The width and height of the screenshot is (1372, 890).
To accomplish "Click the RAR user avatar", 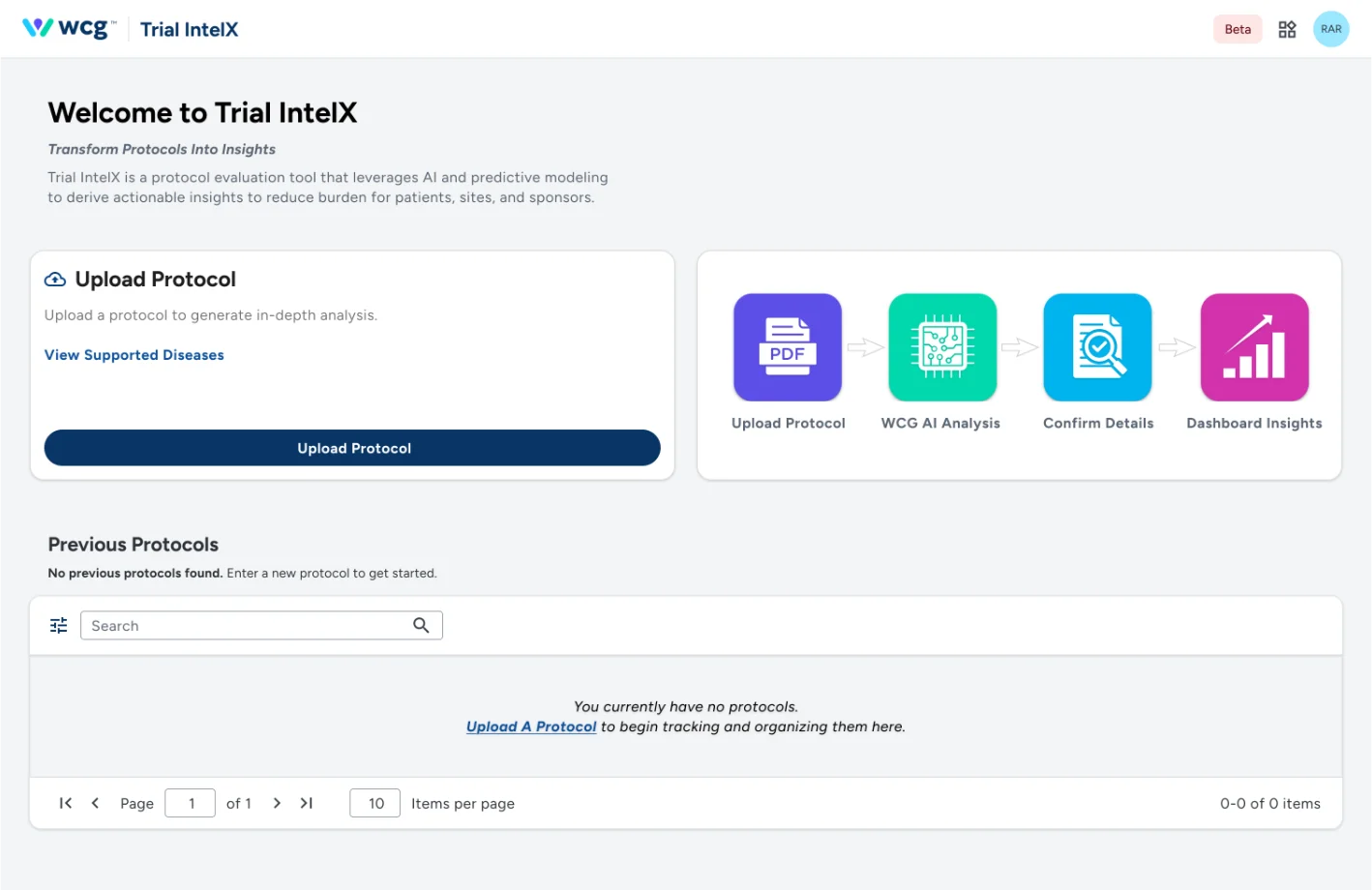I will point(1331,28).
